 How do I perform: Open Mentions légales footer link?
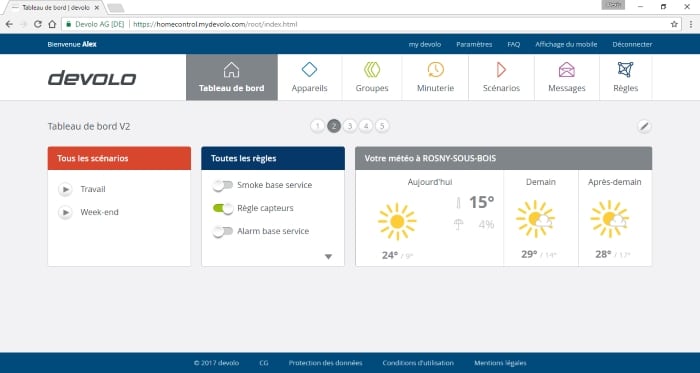pos(500,363)
